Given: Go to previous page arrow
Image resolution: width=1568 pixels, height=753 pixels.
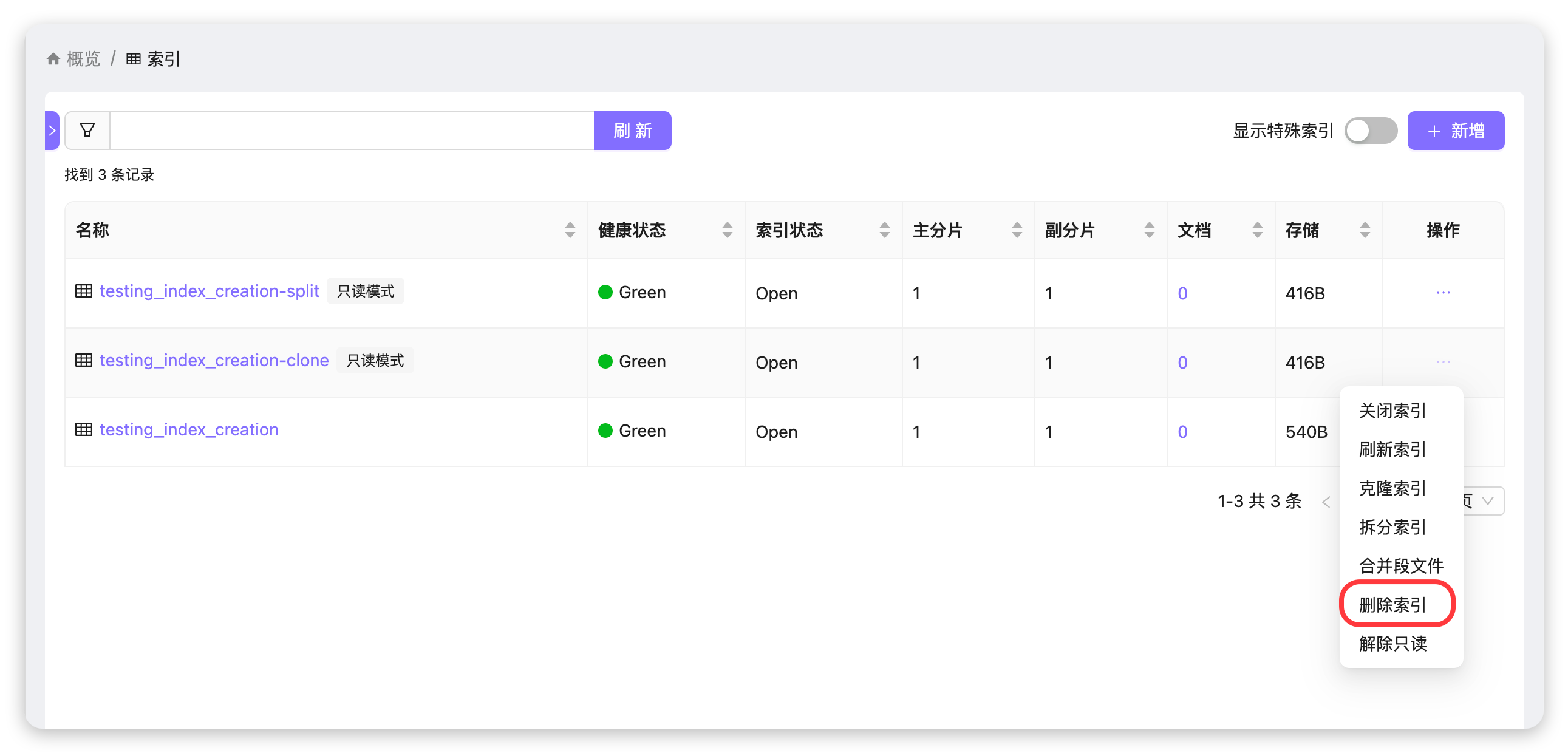Looking at the screenshot, I should click(1326, 502).
